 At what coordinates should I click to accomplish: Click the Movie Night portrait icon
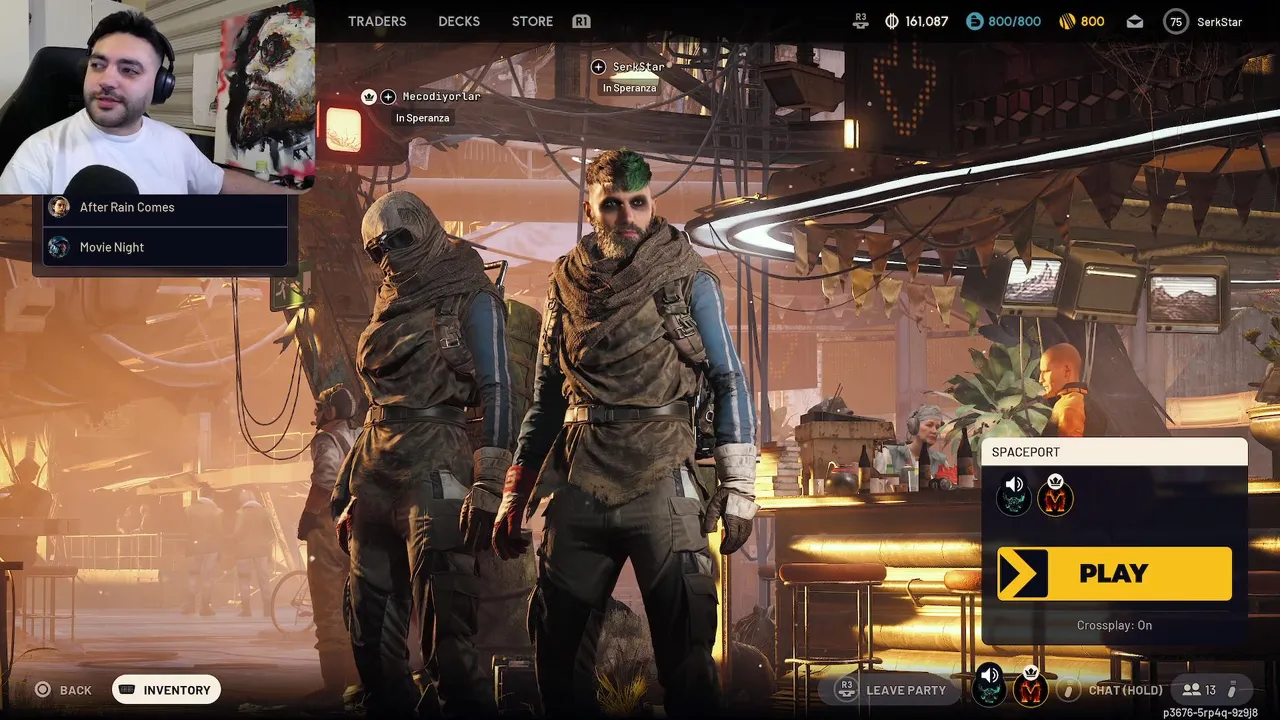click(x=59, y=247)
